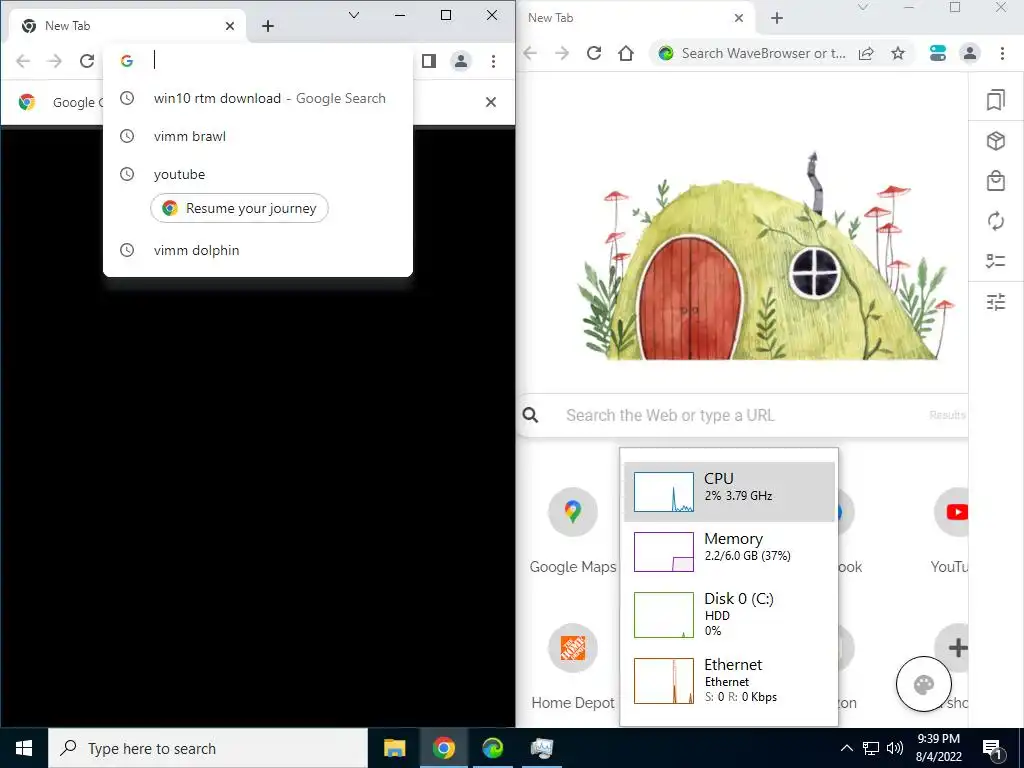Switch to Chrome New Tab tab
The height and width of the screenshot is (768, 1024).
pyautogui.click(x=127, y=26)
